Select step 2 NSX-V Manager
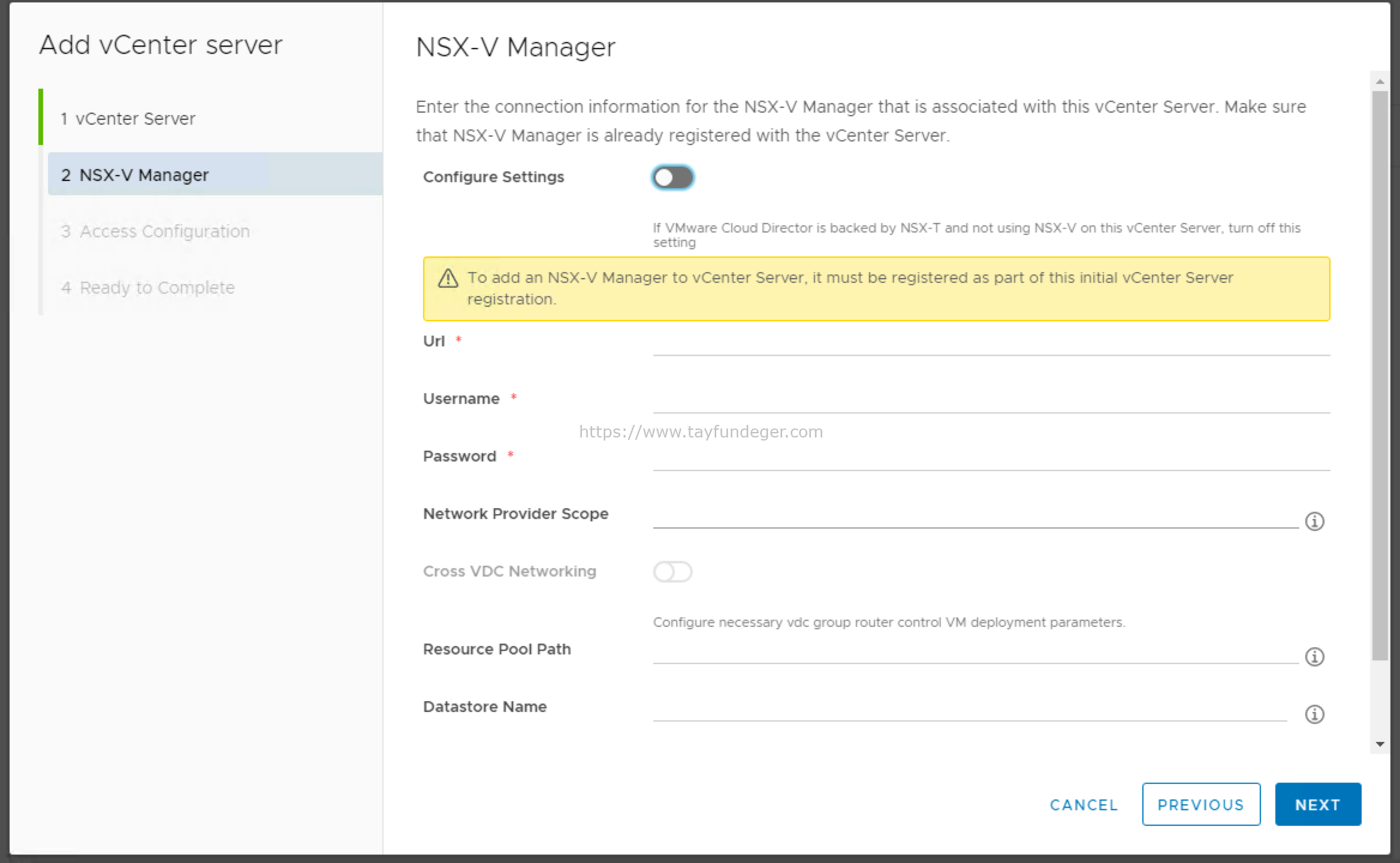1400x863 pixels. [215, 174]
